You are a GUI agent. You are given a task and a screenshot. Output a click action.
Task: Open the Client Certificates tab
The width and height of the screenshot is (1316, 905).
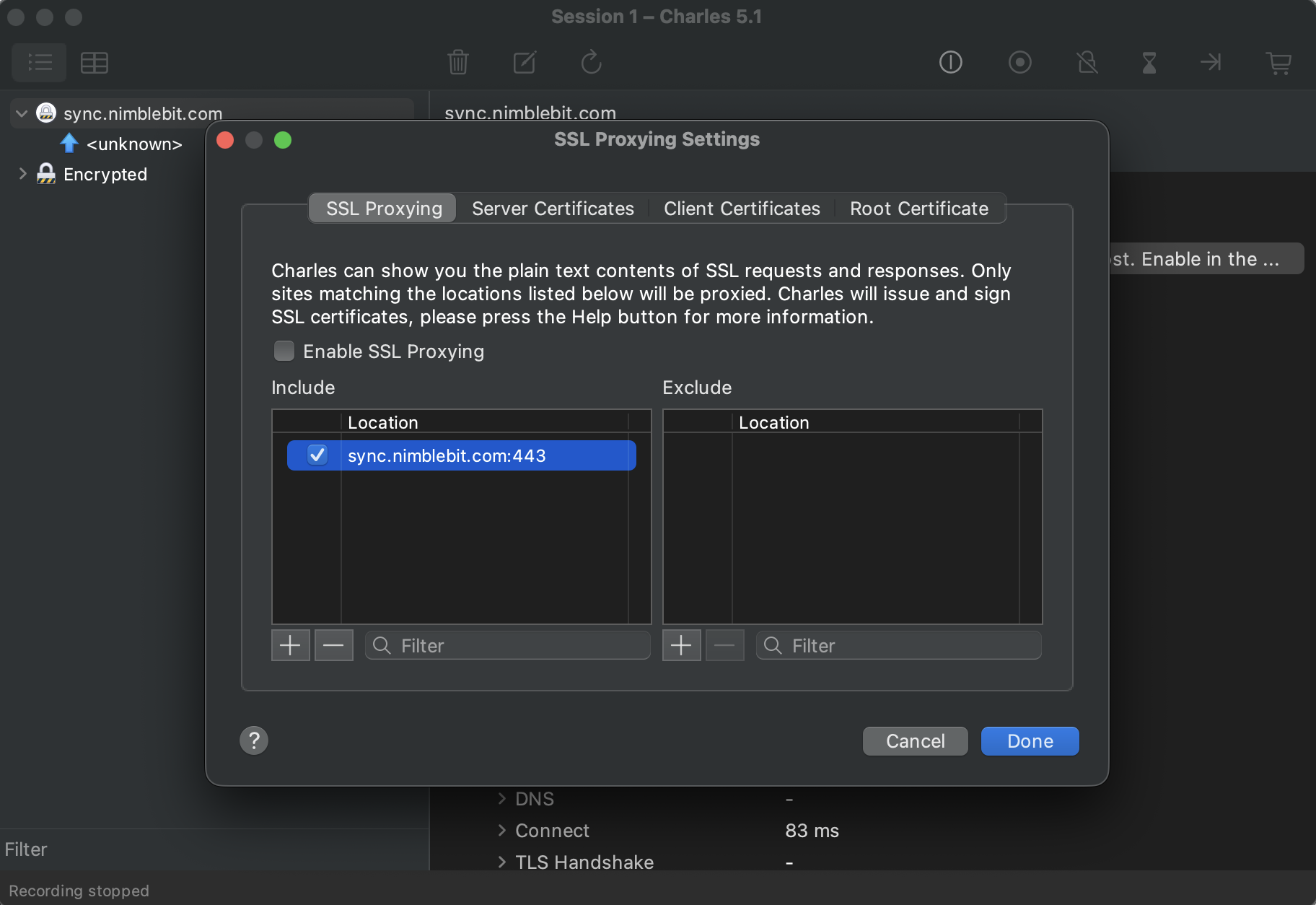[x=742, y=209]
